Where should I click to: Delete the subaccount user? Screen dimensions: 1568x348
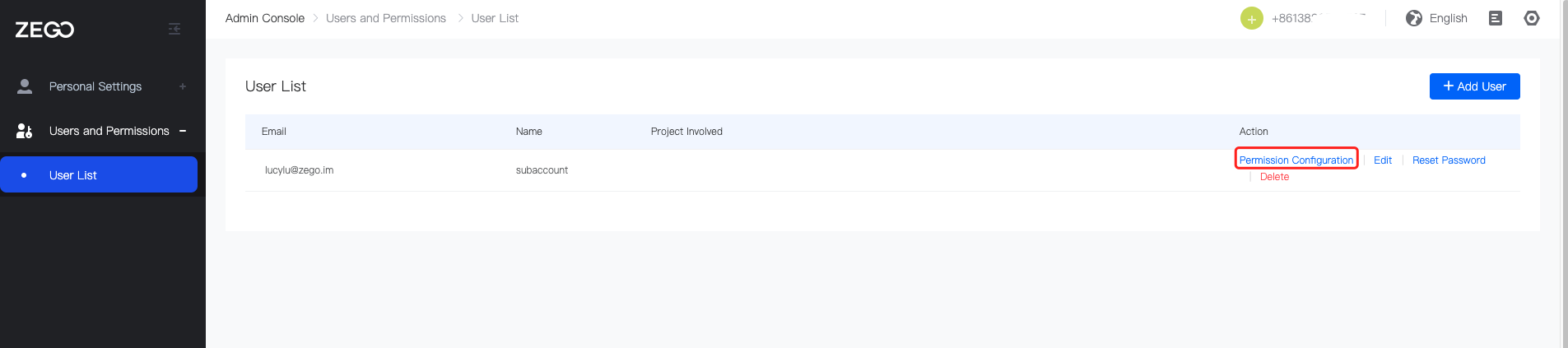[x=1274, y=177]
